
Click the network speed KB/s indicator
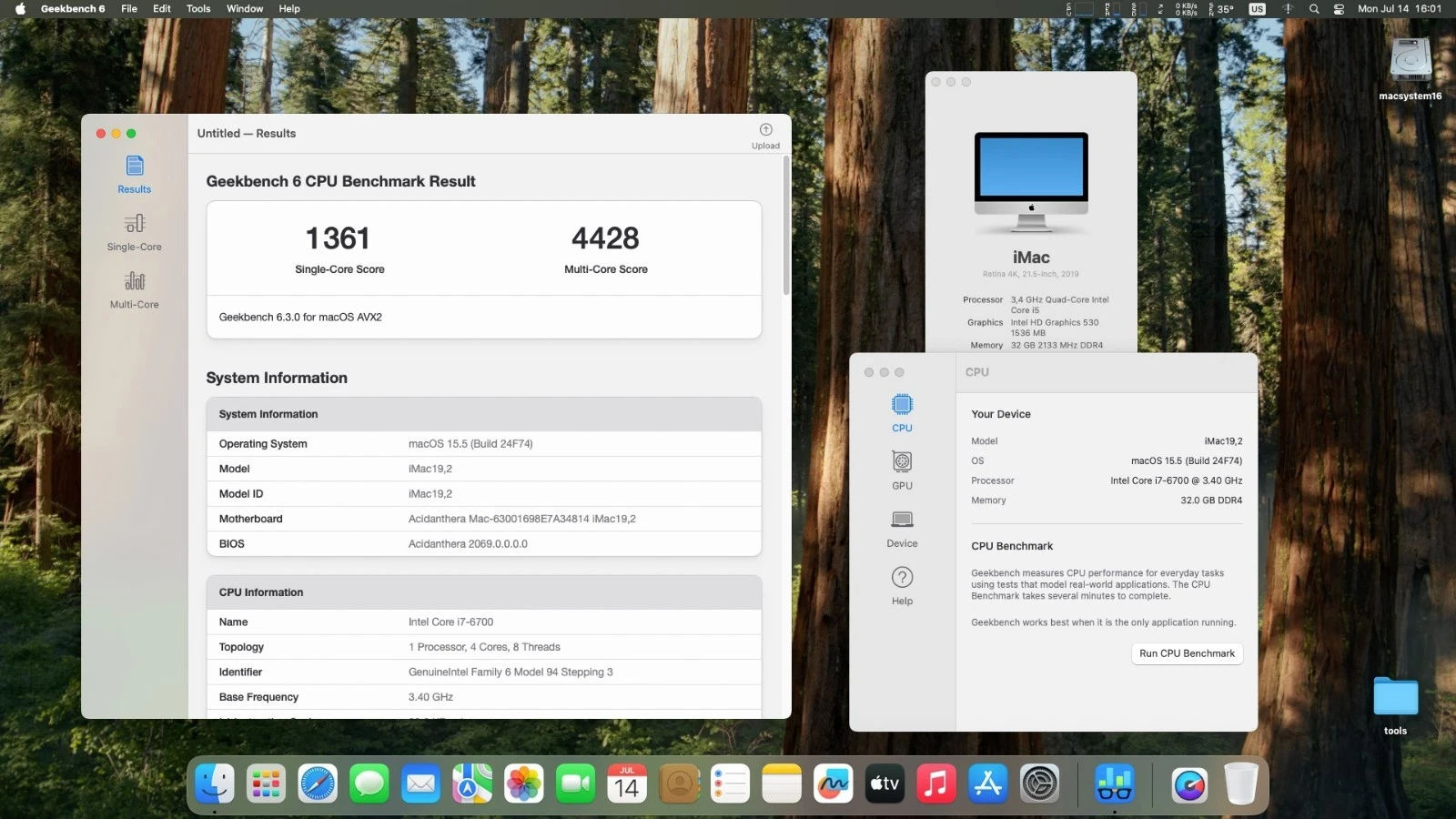1187,9
